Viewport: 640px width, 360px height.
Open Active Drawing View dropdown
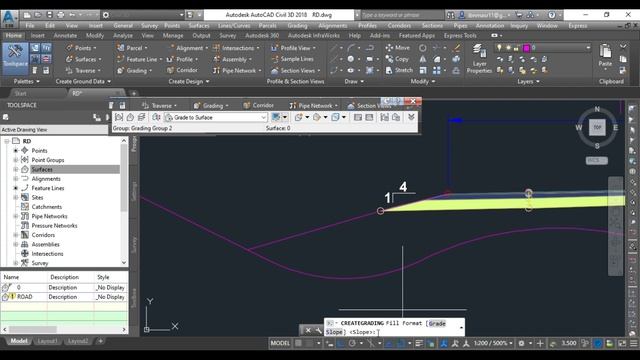point(54,130)
